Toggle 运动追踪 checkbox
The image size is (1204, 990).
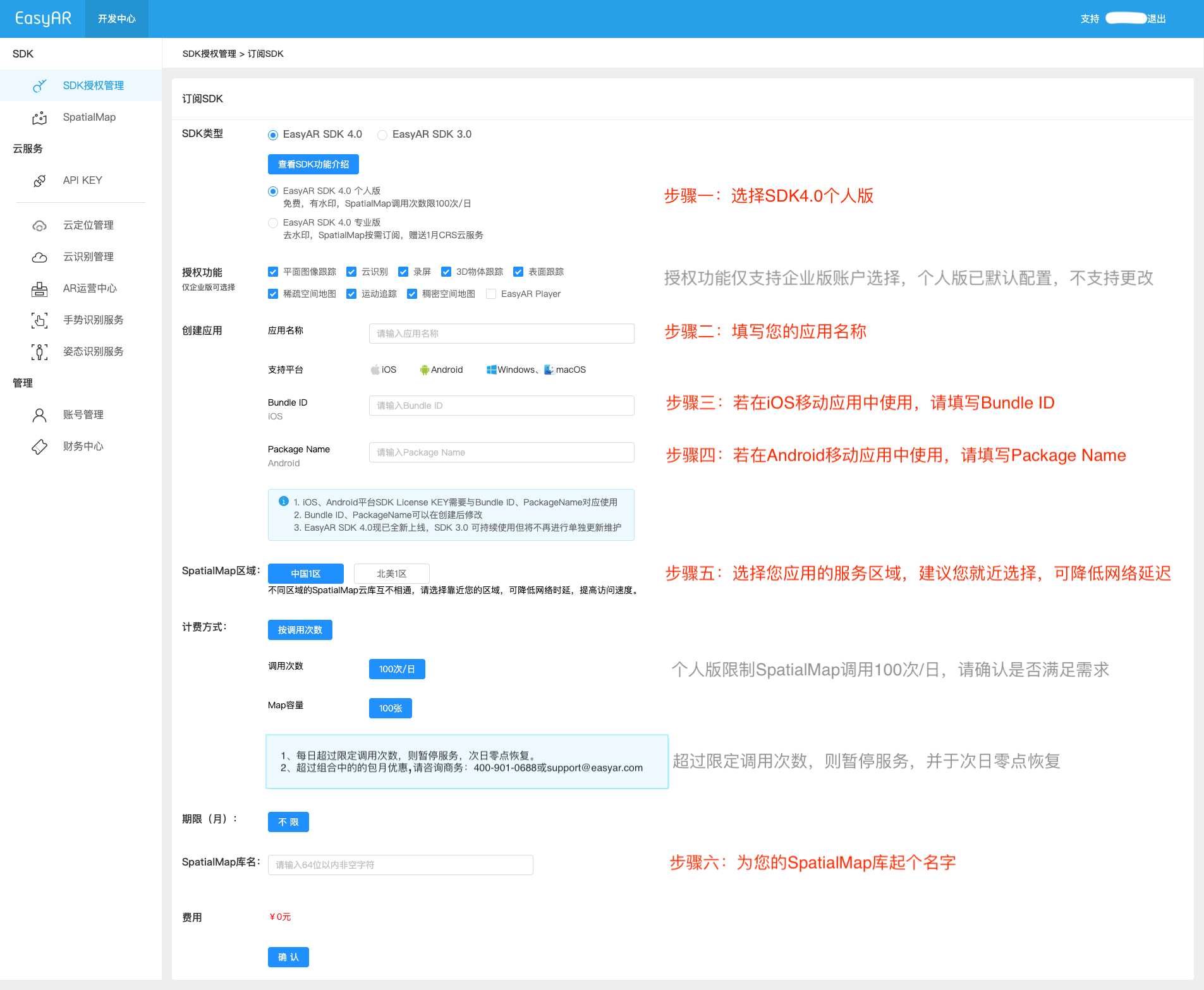(351, 294)
